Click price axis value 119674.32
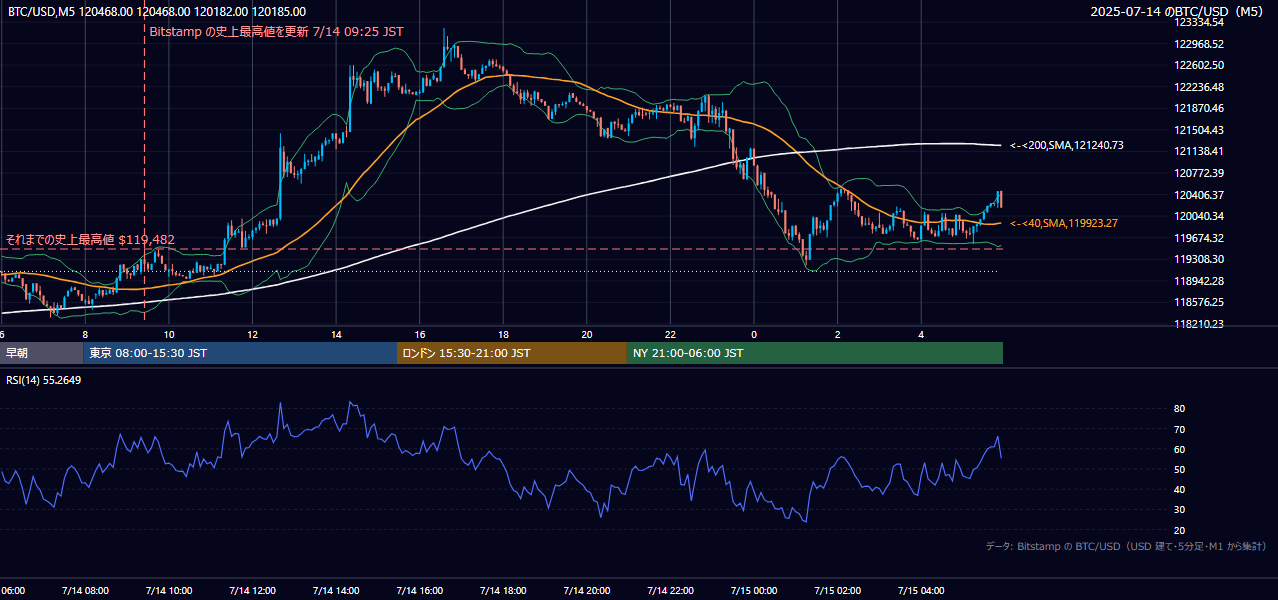 (1200, 238)
